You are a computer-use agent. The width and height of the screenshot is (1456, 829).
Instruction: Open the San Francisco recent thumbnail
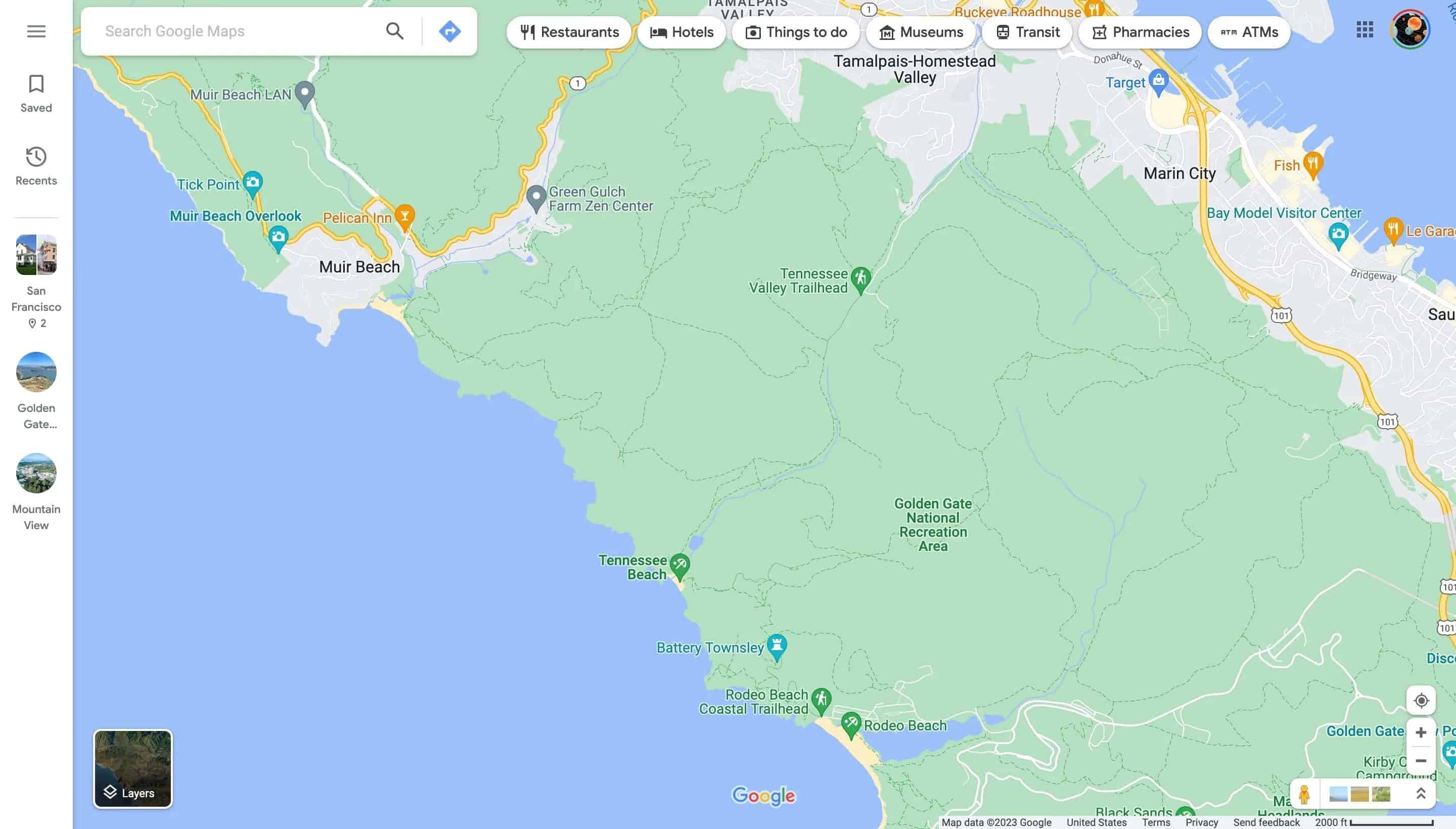(36, 254)
